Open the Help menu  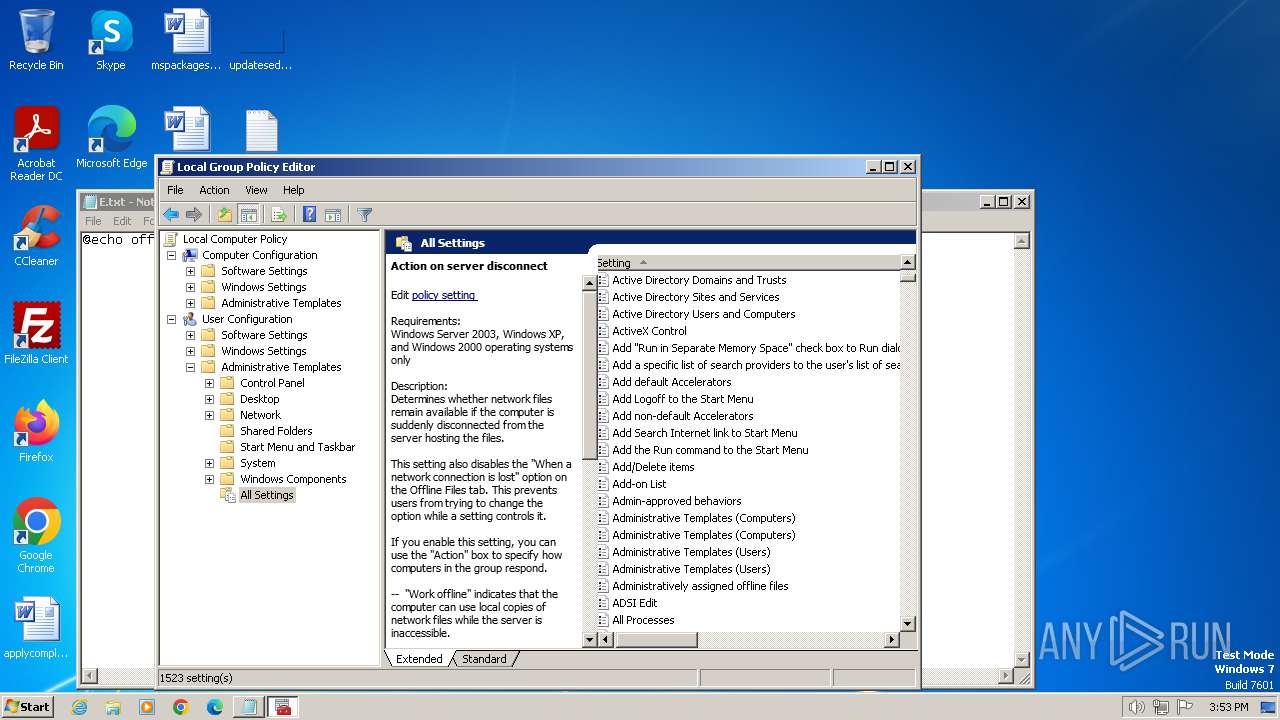[x=293, y=190]
